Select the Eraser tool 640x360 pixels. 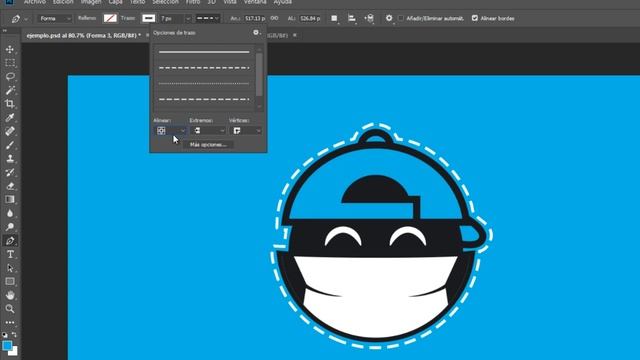click(10, 186)
